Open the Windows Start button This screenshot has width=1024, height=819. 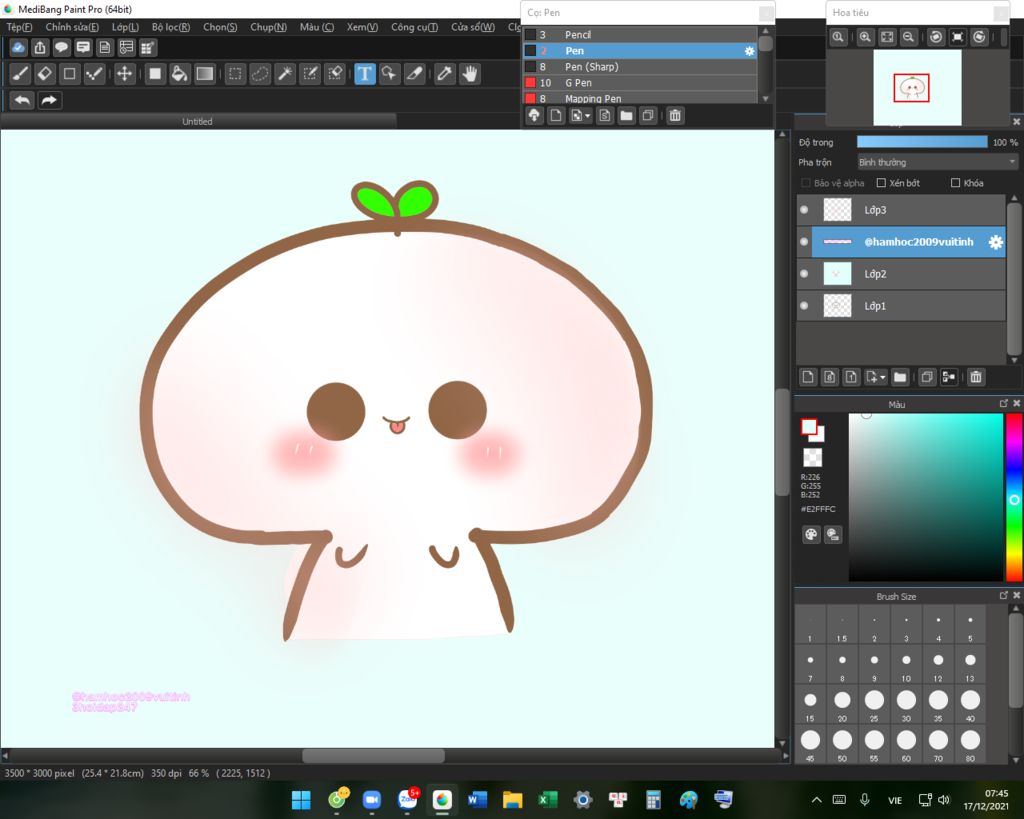301,799
